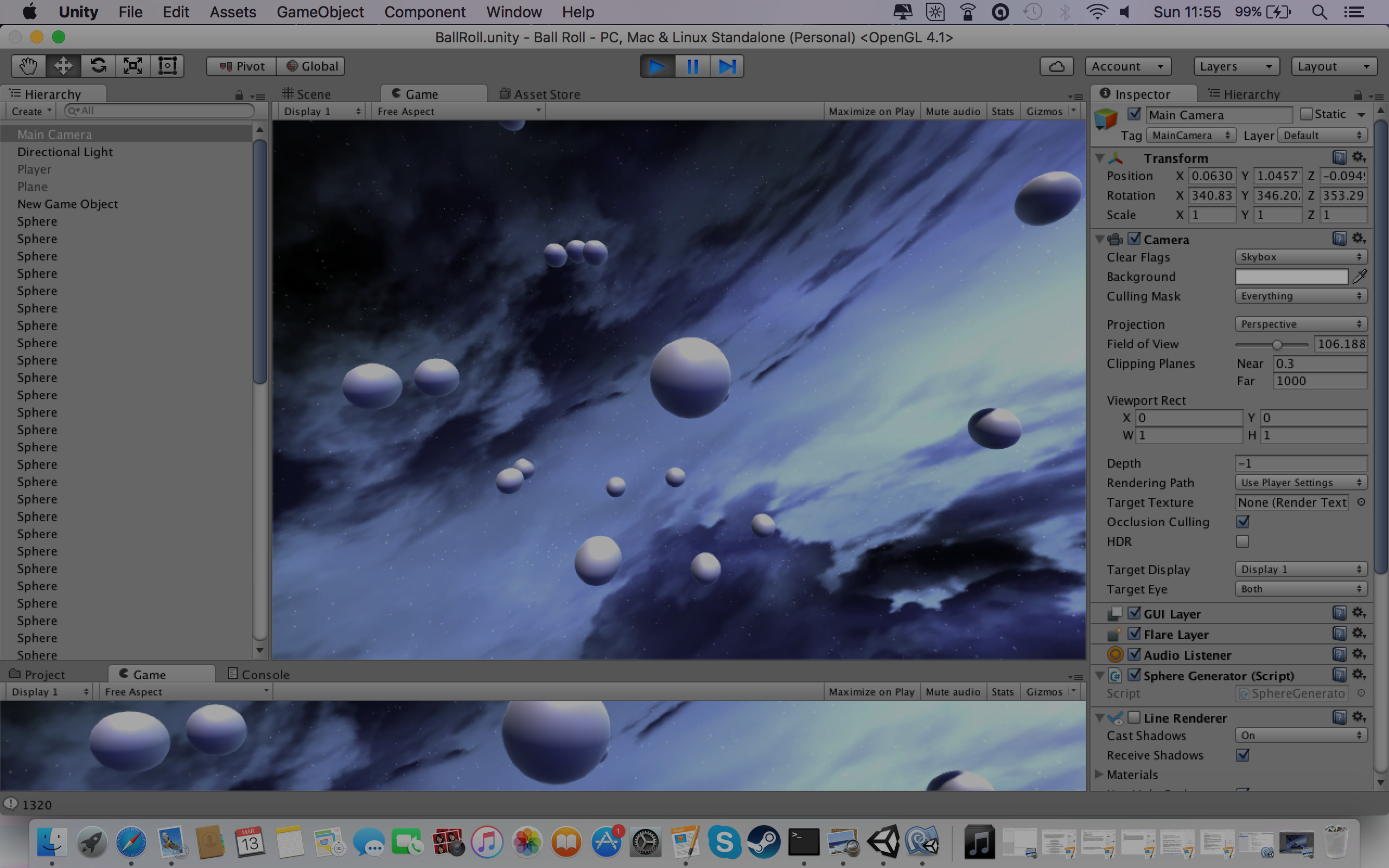Open the GameObject menu

click(320, 12)
